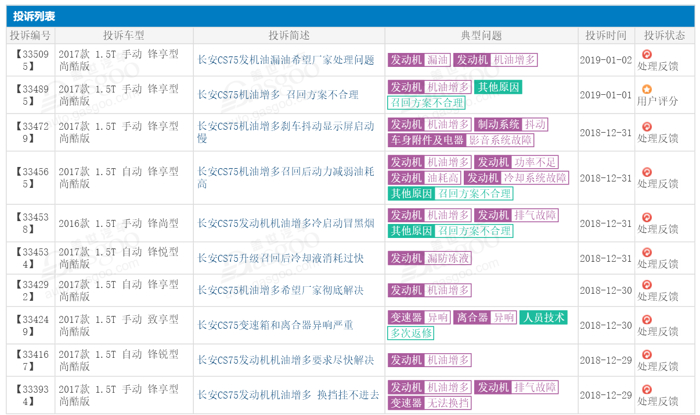This screenshot has width=700, height=415.
Task: Click the 发动机 漏防冻液 tag
Action: 430,258
